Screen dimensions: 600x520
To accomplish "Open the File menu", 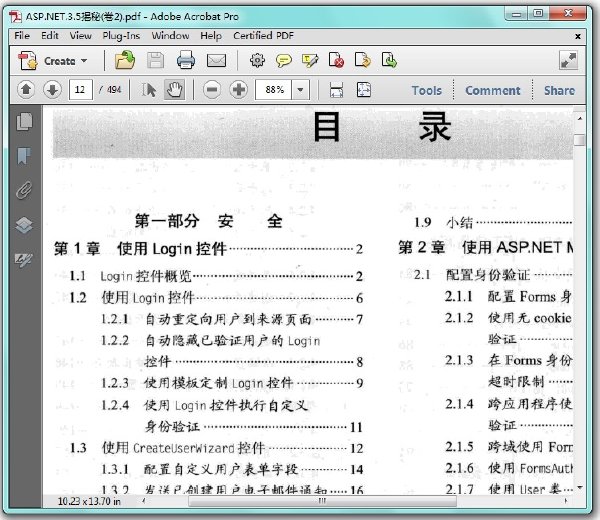I will (22, 36).
